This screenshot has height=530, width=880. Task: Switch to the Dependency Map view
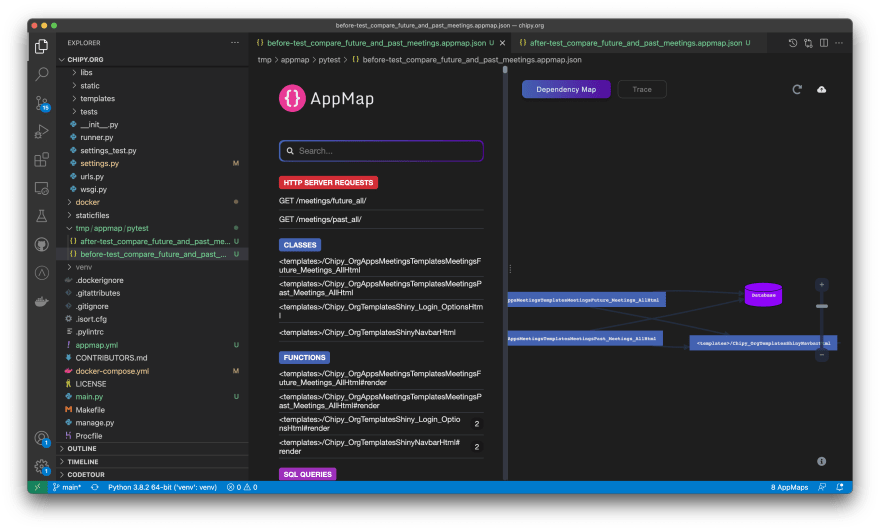coord(566,89)
